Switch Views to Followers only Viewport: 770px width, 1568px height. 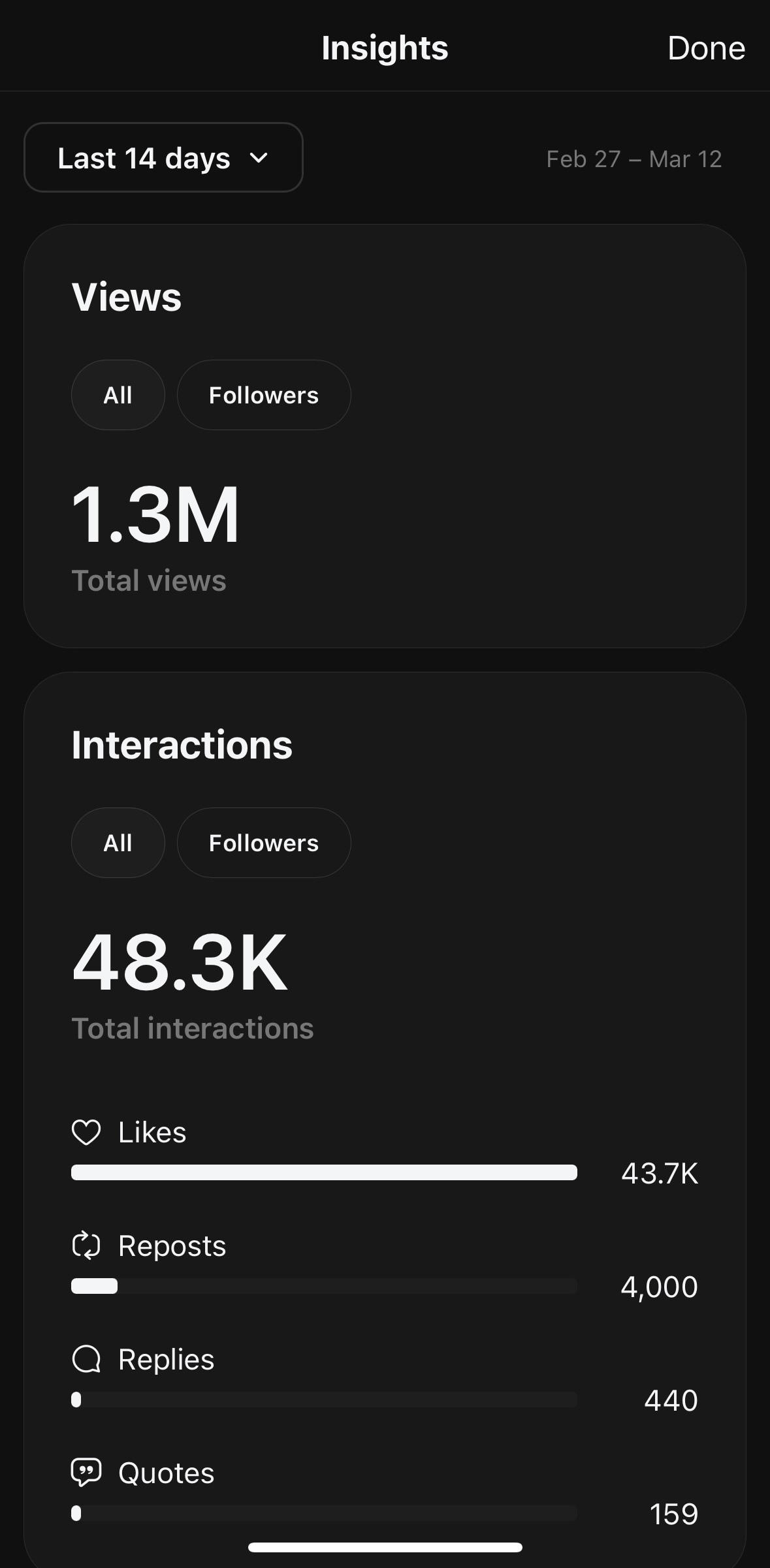point(263,395)
